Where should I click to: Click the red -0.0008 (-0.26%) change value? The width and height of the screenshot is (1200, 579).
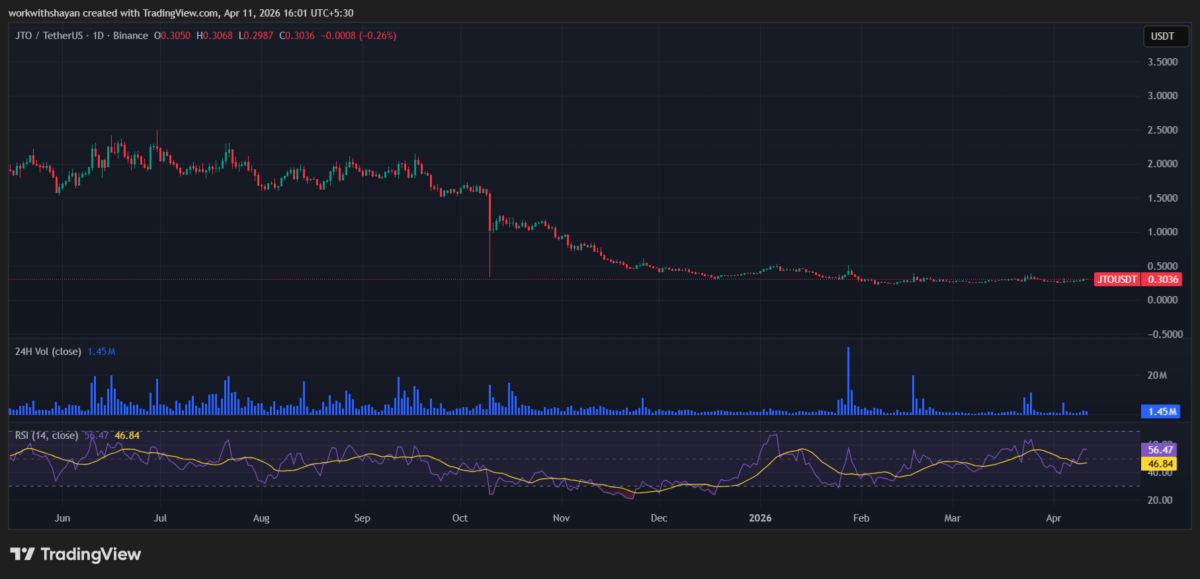[357, 36]
